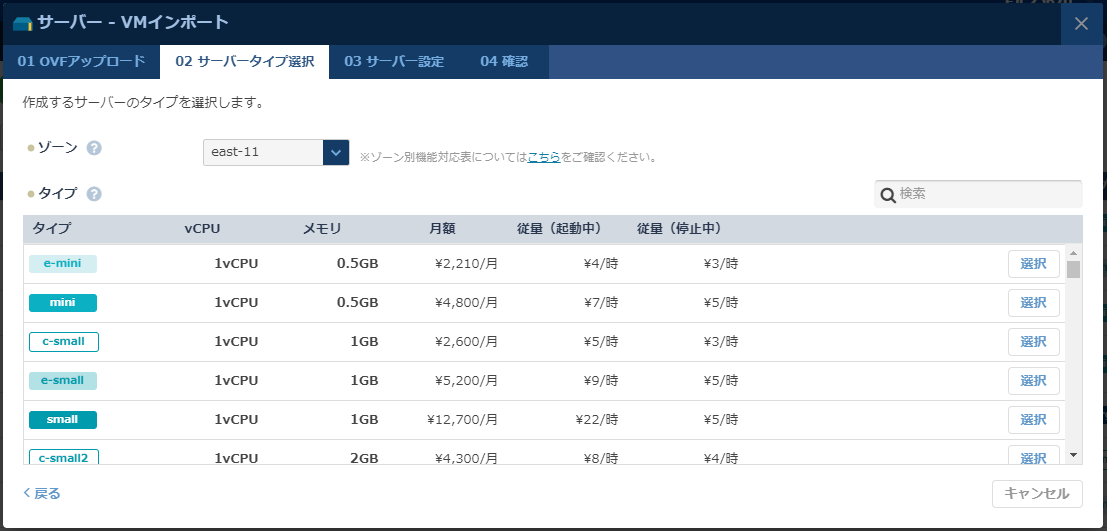
Task: Click the 戻る back link
Action: point(42,493)
